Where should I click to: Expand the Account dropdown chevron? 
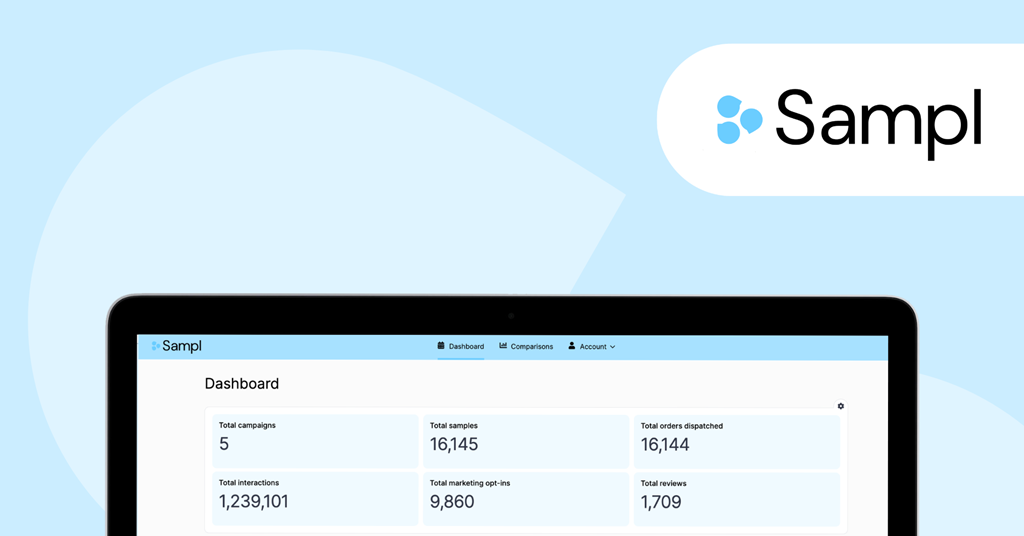click(613, 347)
